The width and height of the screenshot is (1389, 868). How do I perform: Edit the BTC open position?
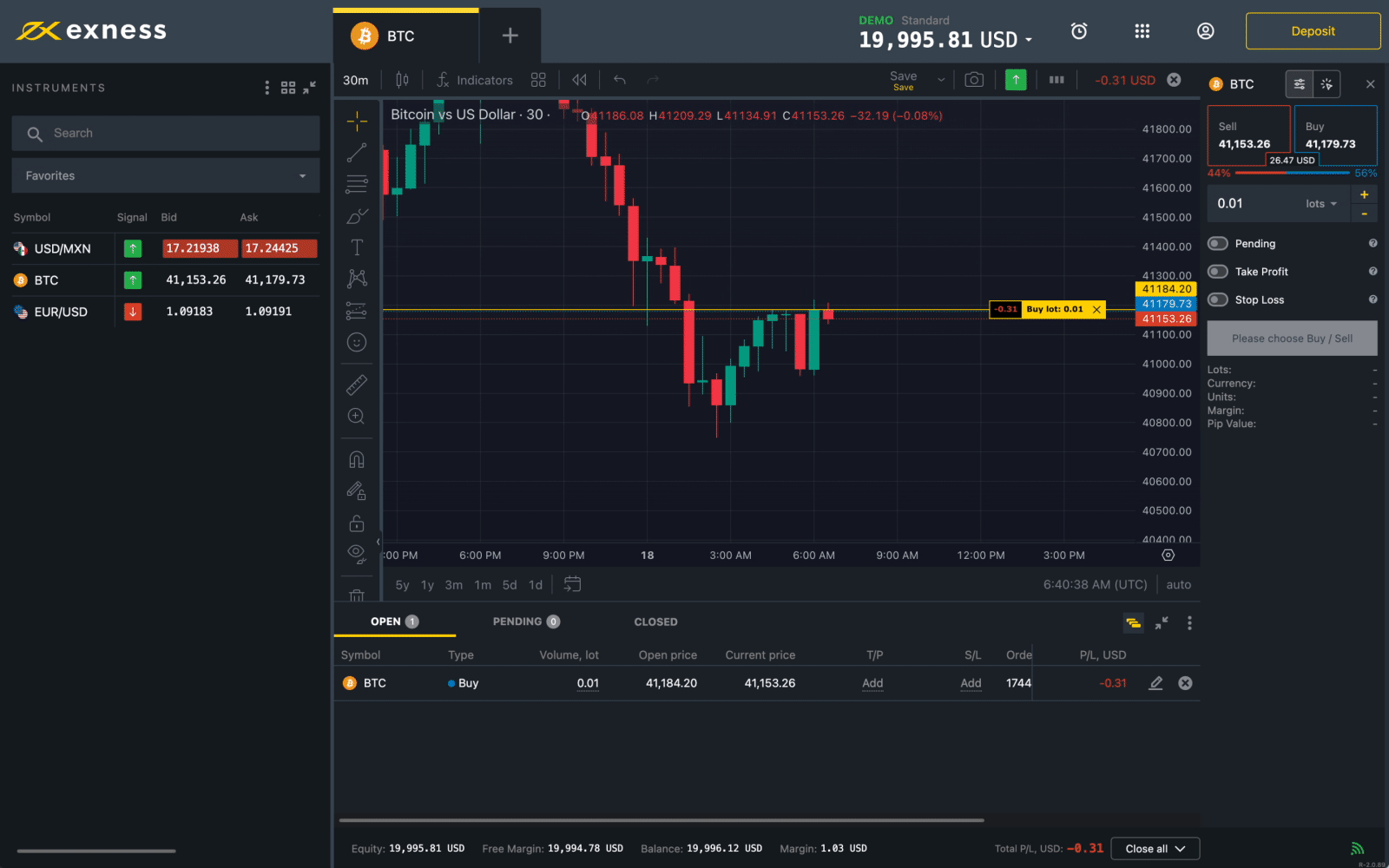(x=1155, y=683)
